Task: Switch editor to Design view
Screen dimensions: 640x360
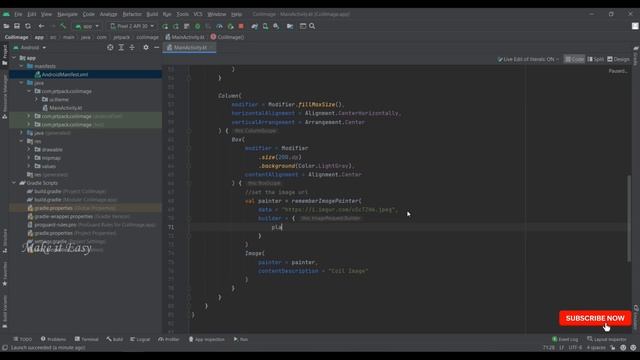Action: (618, 59)
